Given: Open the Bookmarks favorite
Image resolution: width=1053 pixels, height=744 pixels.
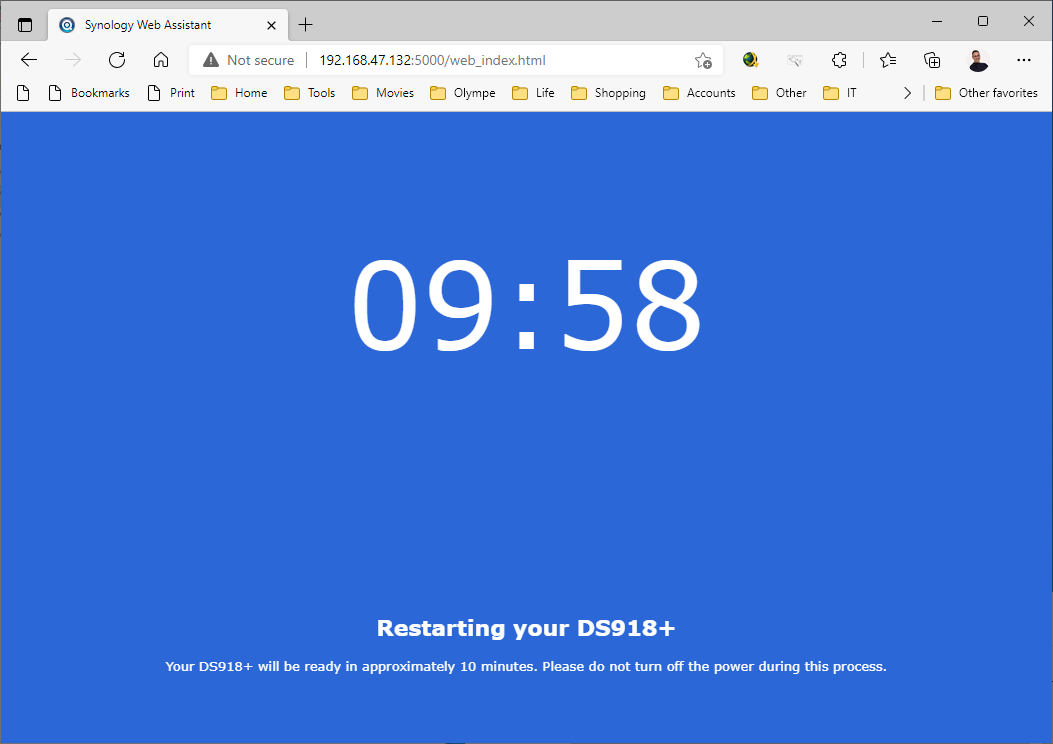Looking at the screenshot, I should pos(89,93).
